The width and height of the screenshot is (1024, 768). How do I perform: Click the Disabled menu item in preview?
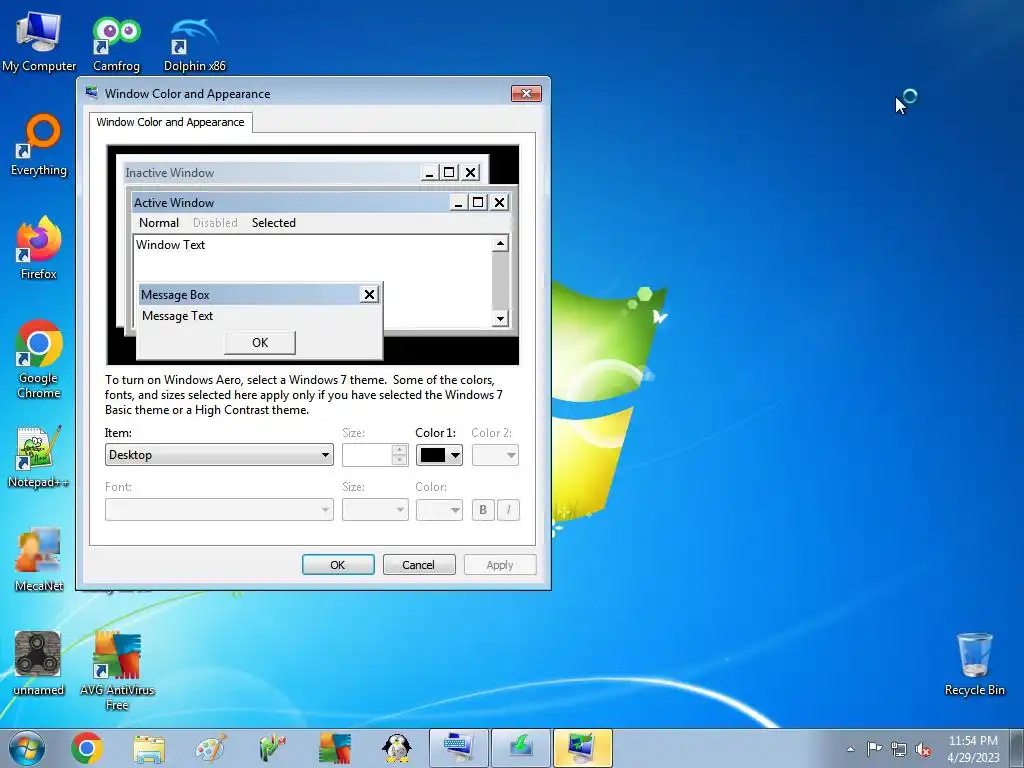pos(215,223)
